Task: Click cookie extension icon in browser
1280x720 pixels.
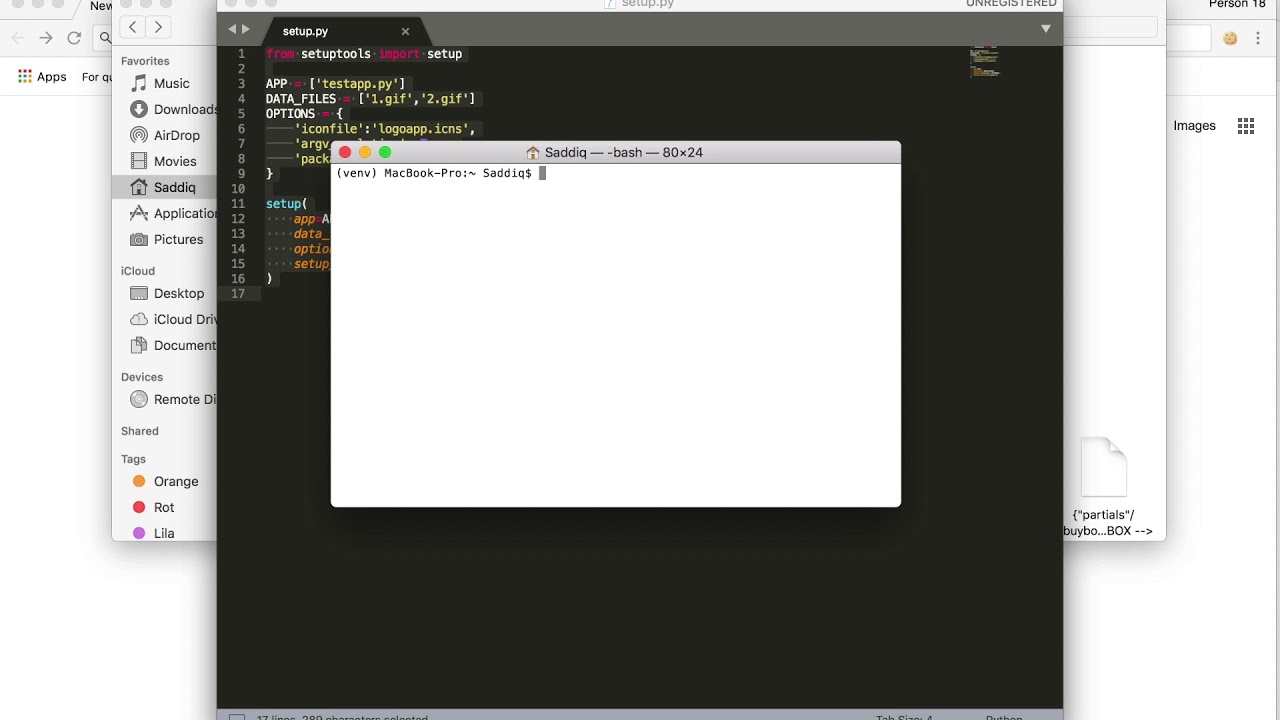Action: (x=1230, y=38)
